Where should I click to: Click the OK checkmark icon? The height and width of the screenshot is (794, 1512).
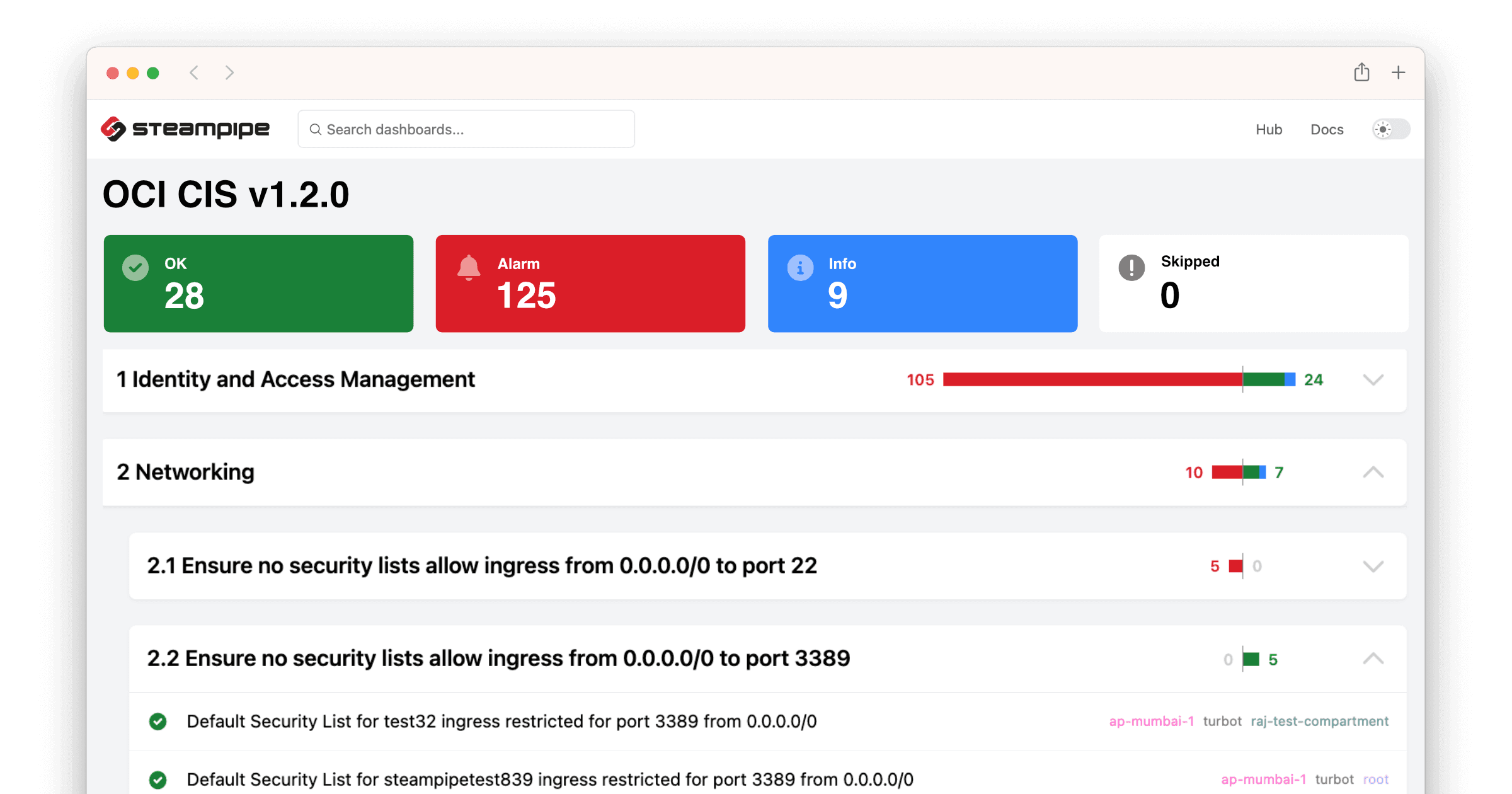[135, 268]
